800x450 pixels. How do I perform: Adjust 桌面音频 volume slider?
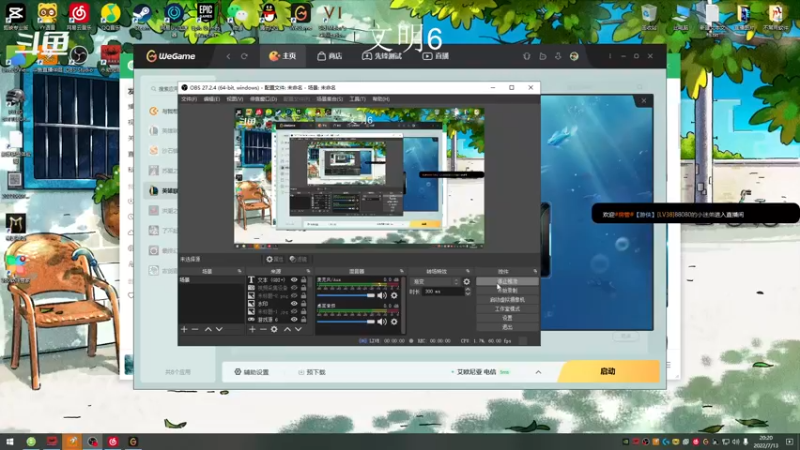pyautogui.click(x=346, y=322)
